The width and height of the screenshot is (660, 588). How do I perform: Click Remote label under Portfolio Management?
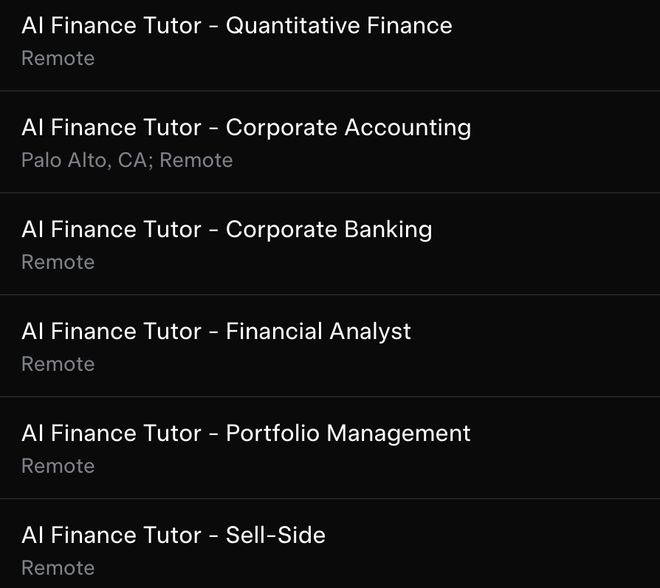[58, 467]
